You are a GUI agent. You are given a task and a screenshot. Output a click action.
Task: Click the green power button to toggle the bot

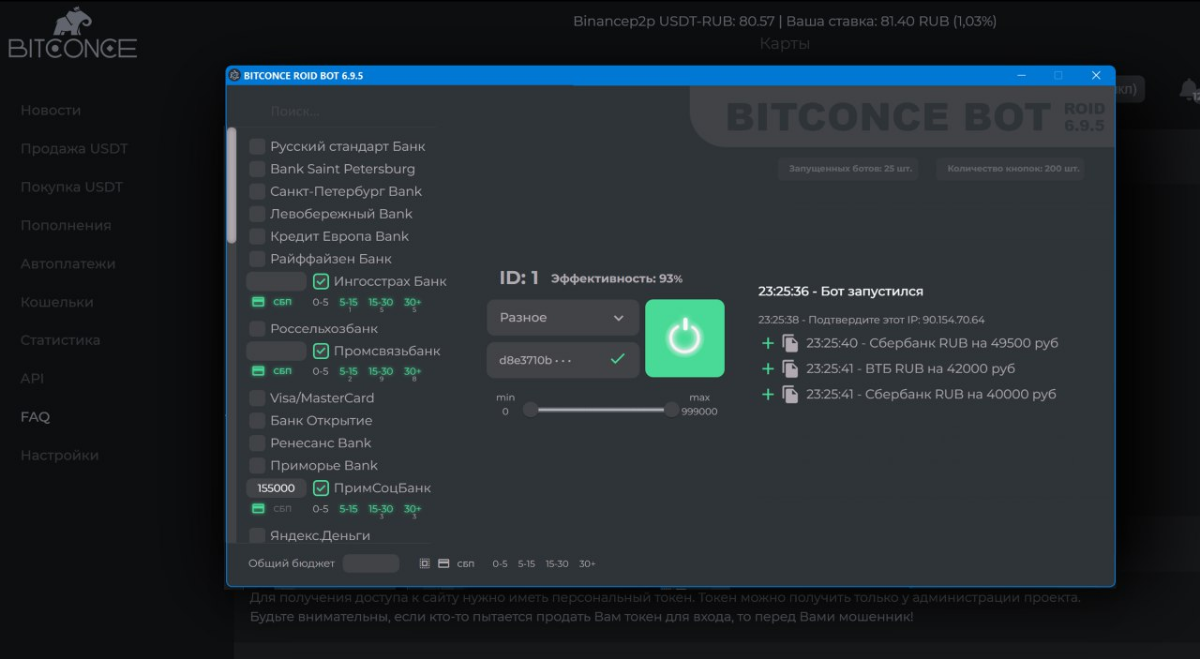[684, 338]
